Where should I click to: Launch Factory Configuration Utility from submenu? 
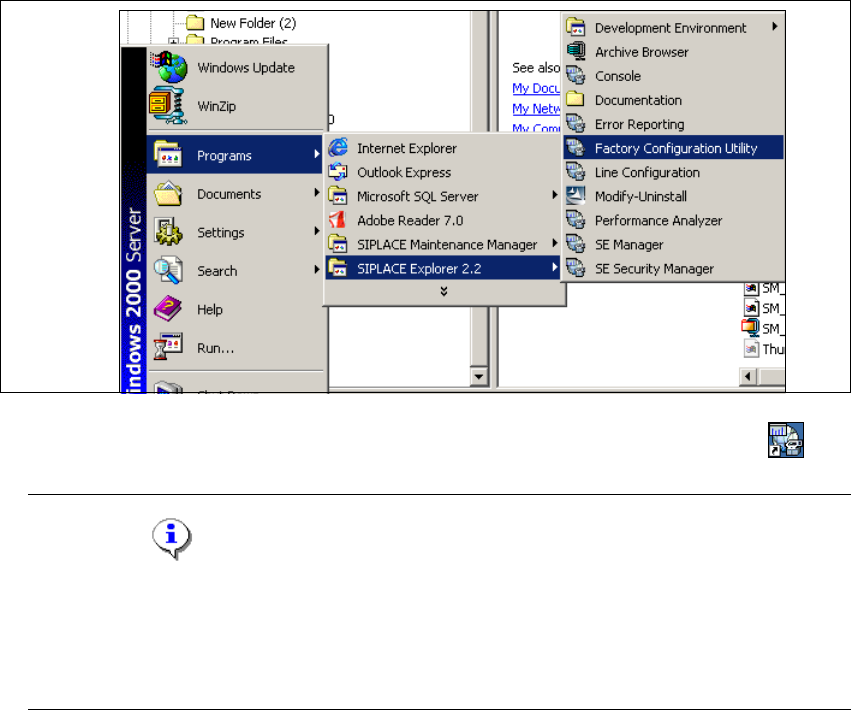[674, 148]
